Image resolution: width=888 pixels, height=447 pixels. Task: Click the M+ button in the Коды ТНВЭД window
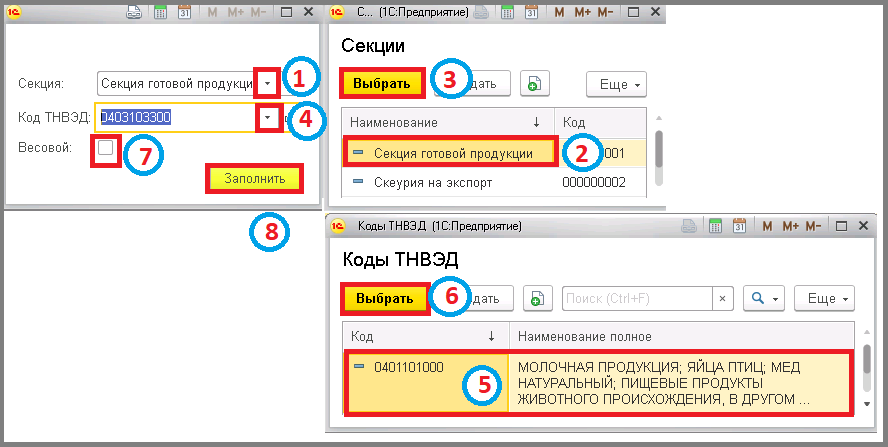click(791, 226)
